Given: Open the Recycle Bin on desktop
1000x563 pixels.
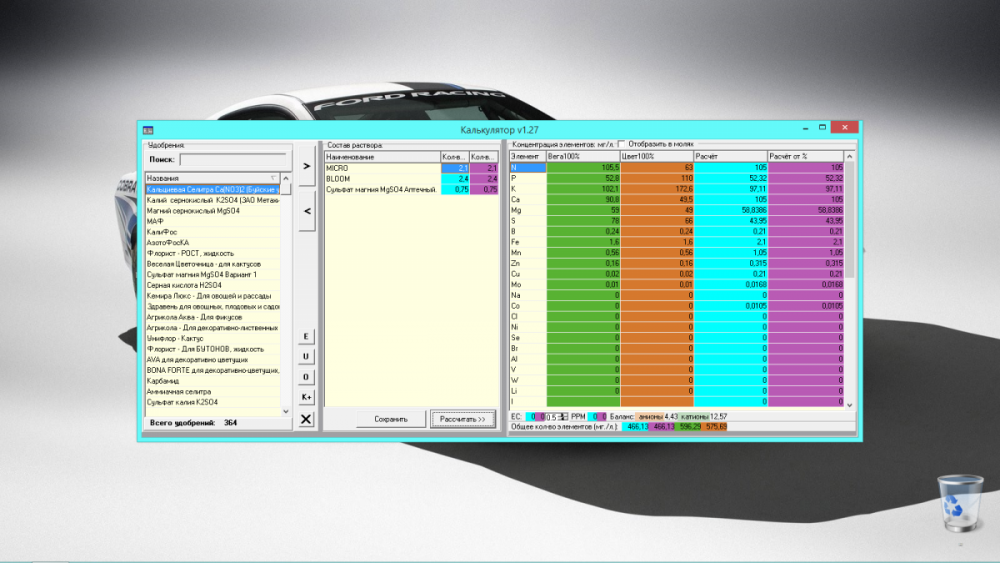Looking at the screenshot, I should pos(960,504).
